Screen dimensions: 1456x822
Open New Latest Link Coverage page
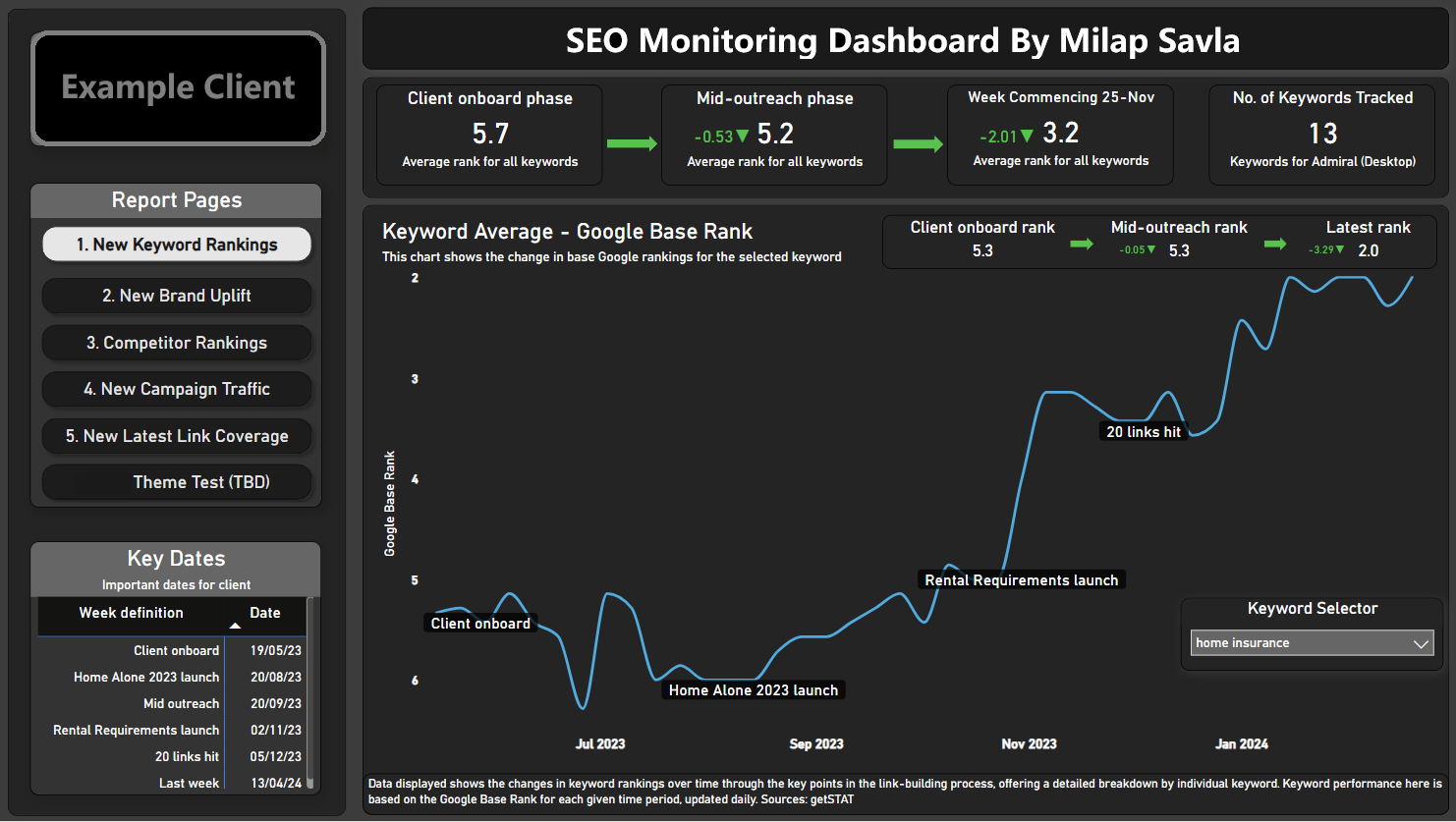[177, 436]
